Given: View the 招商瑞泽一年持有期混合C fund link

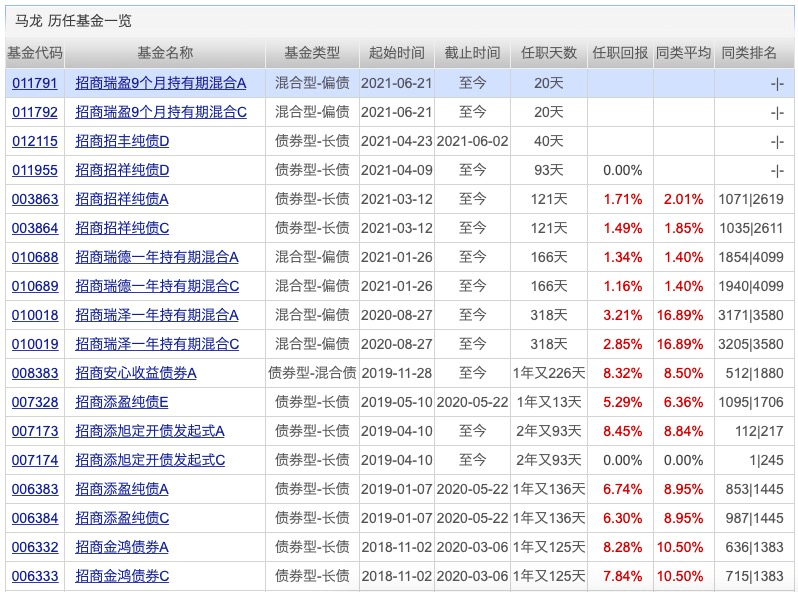Looking at the screenshot, I should 157,344.
